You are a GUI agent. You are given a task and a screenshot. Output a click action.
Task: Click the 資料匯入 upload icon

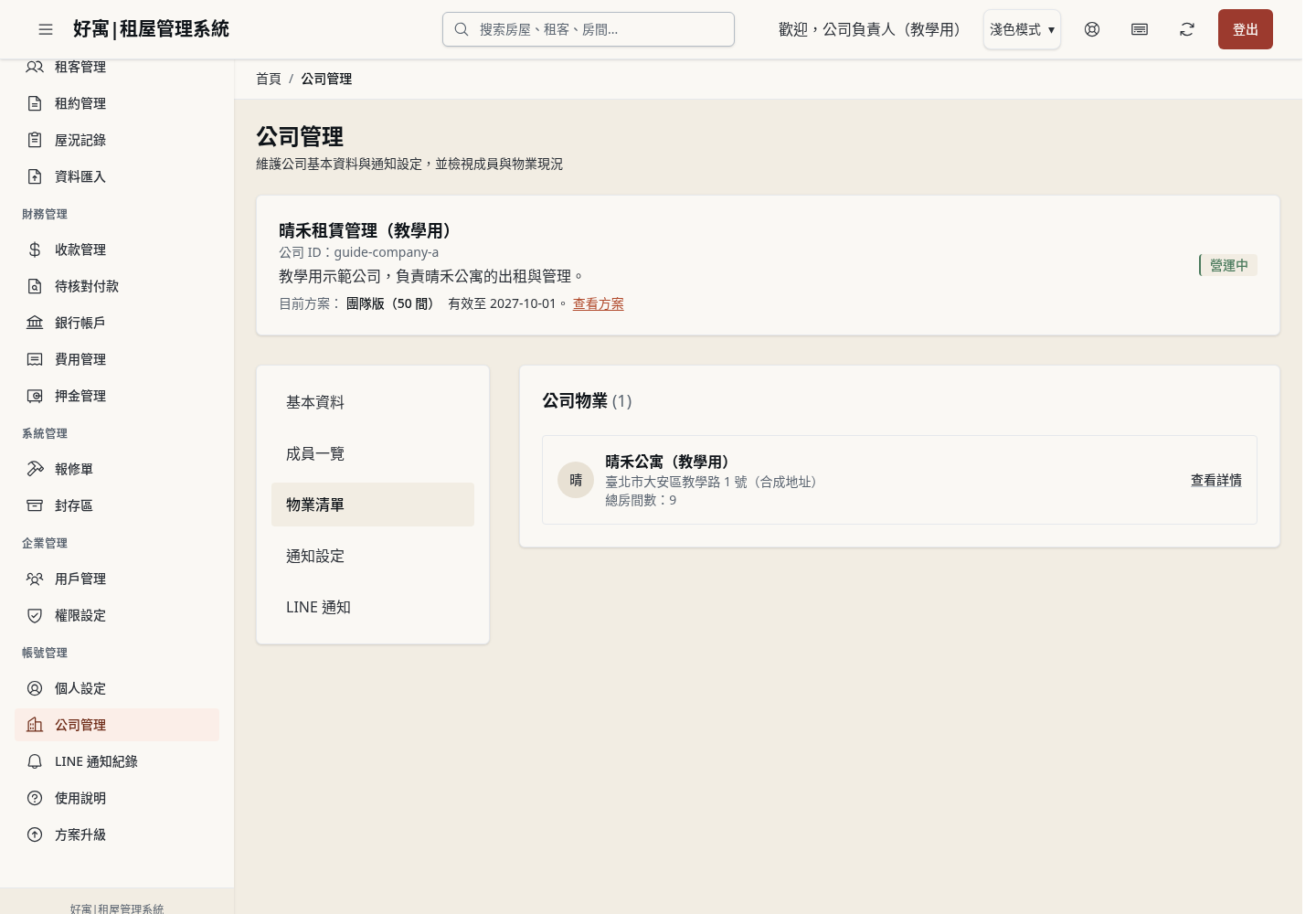[x=35, y=176]
